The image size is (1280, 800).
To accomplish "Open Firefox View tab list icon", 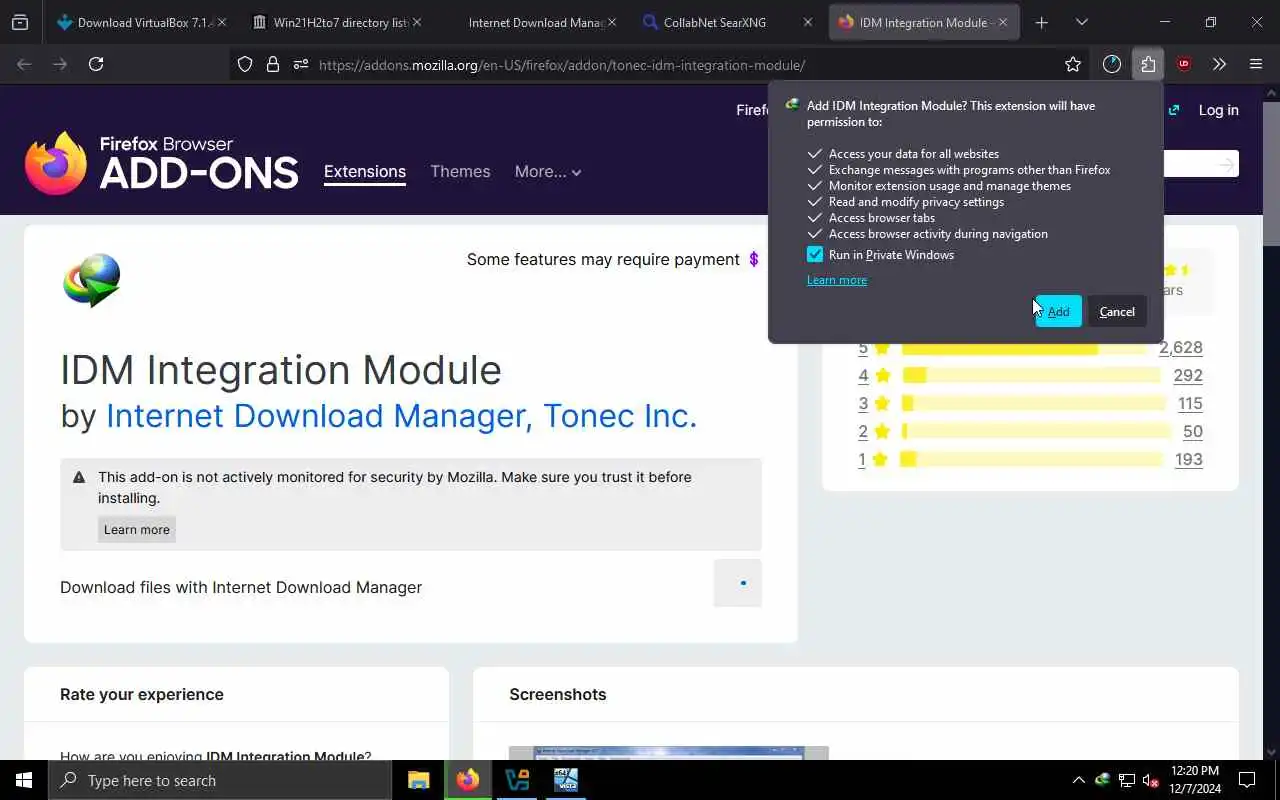I will pos(20,22).
